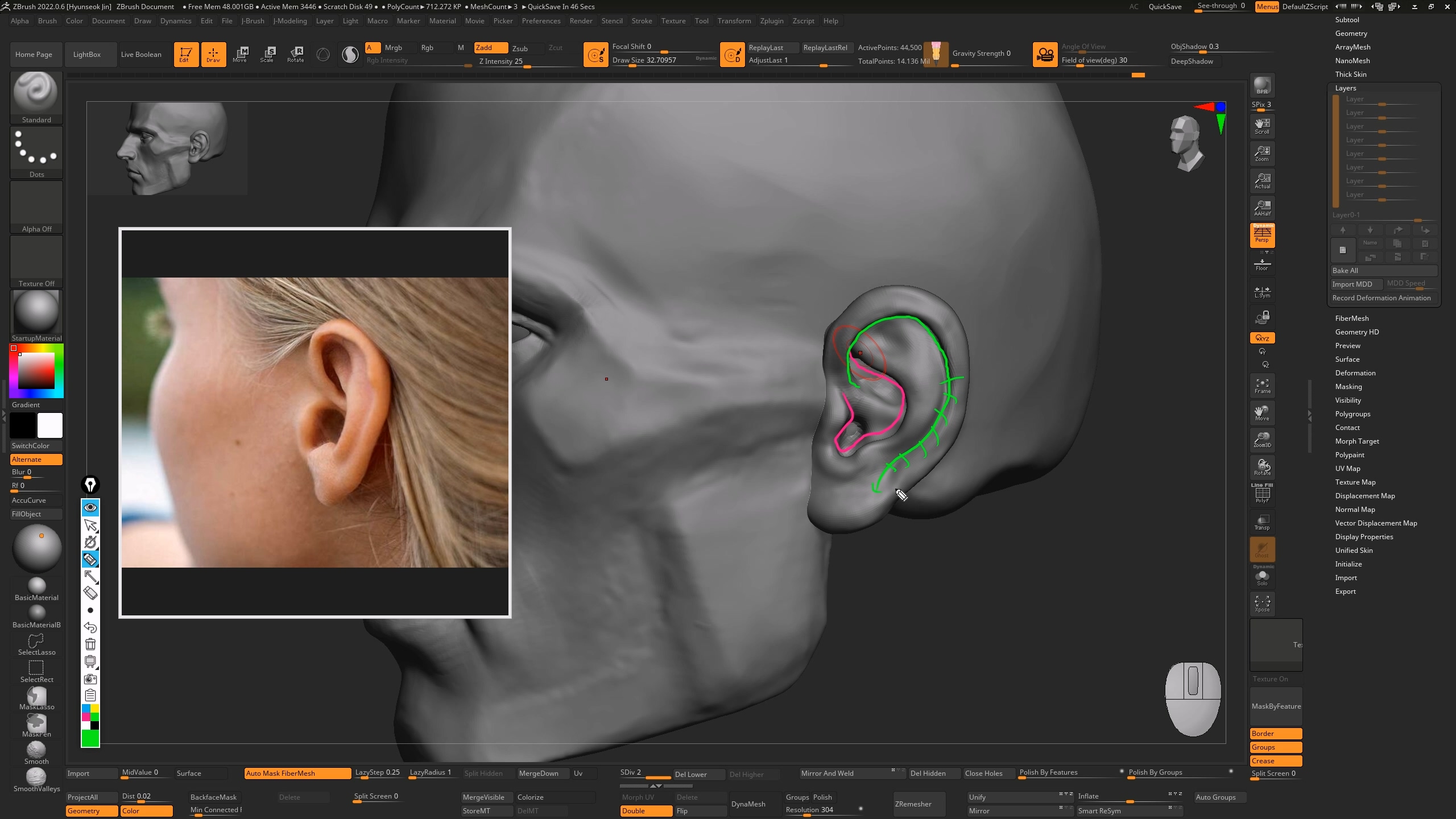
Task: Toggle the Floor grid icon
Action: pos(1262,263)
